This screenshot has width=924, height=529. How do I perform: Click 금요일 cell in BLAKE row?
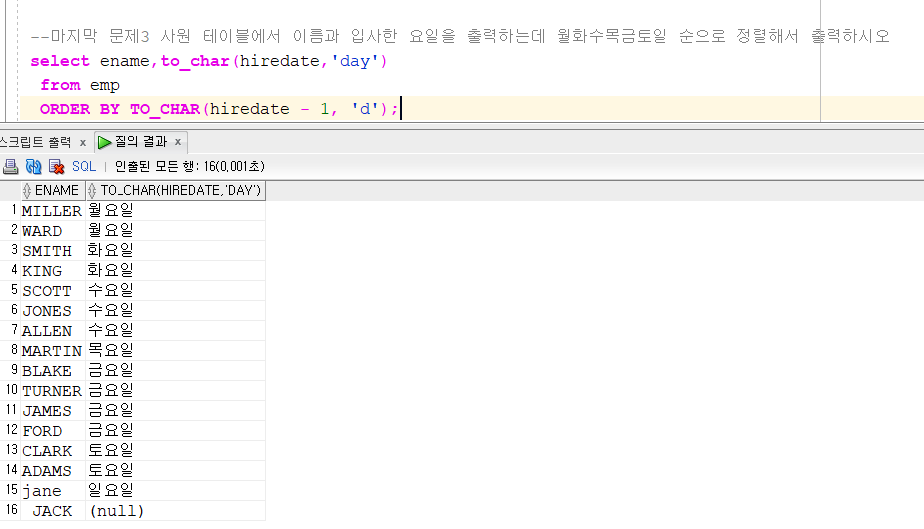point(176,371)
